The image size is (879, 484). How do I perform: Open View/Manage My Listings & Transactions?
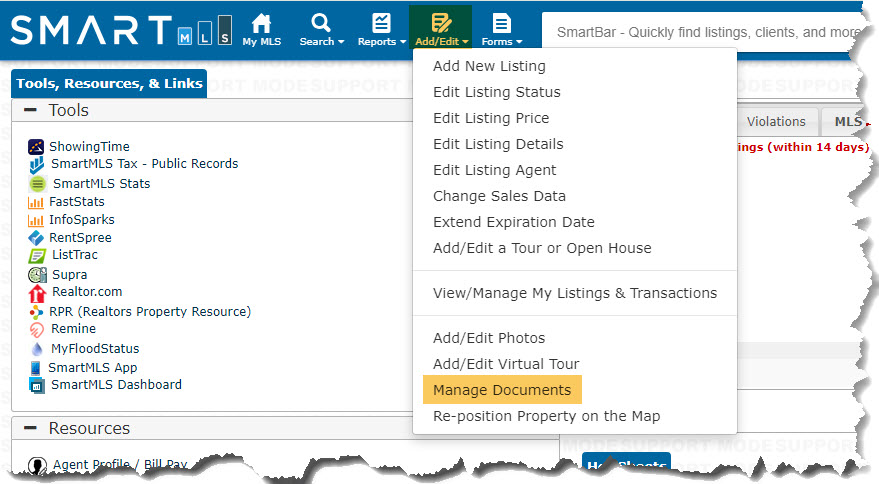(575, 293)
